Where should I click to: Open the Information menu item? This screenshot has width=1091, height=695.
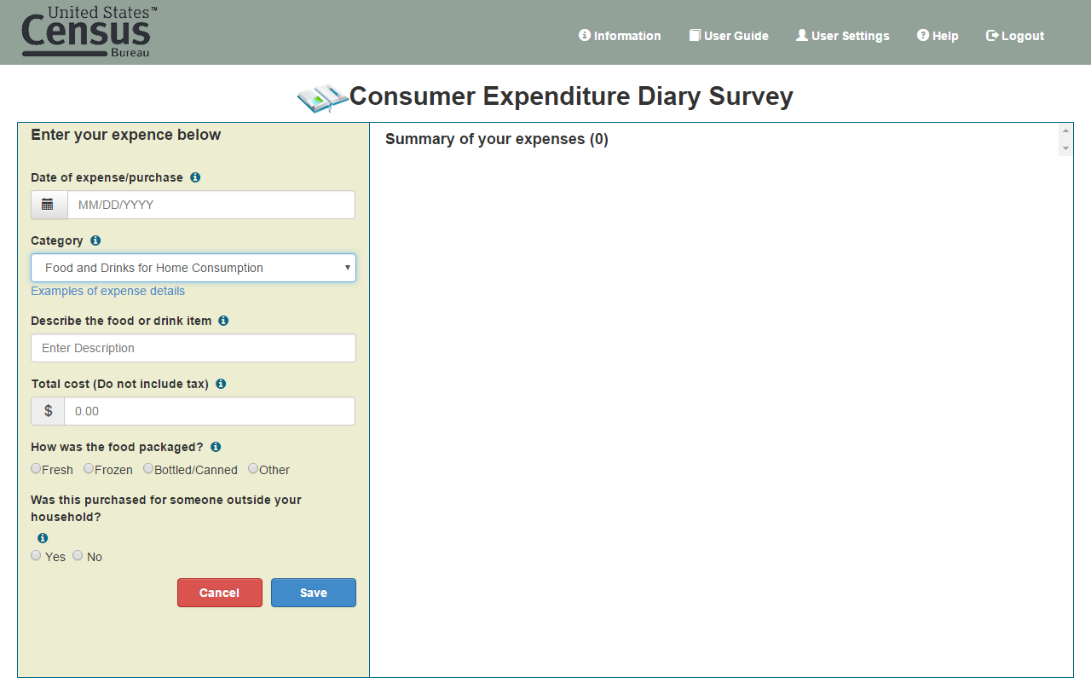(x=620, y=35)
